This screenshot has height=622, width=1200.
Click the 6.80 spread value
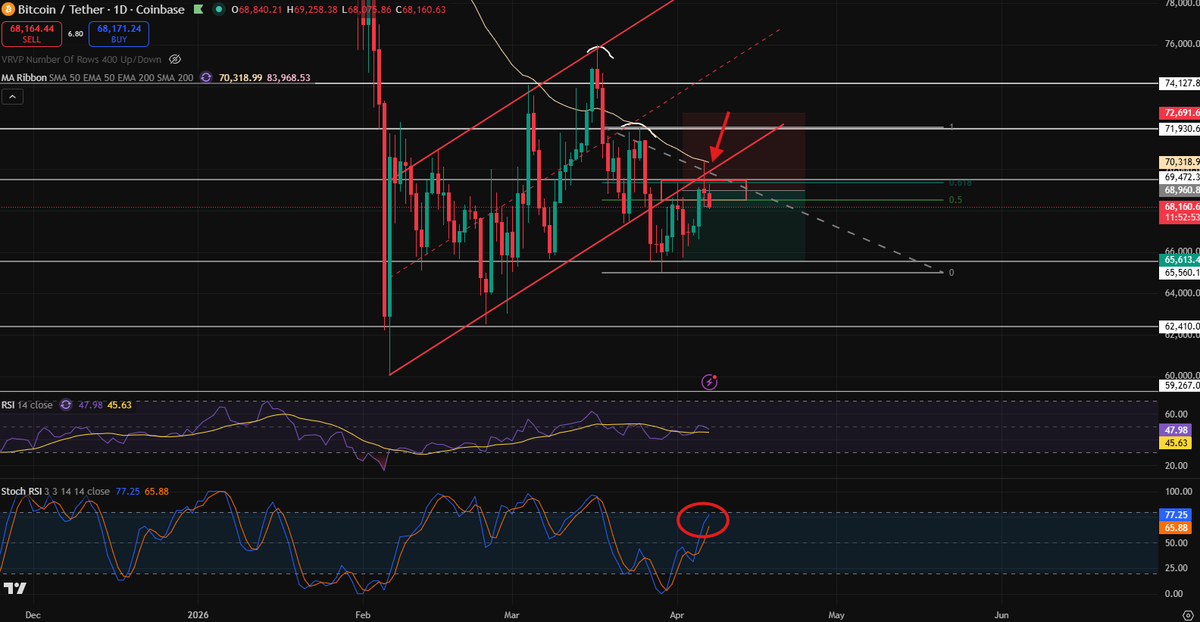(x=74, y=35)
